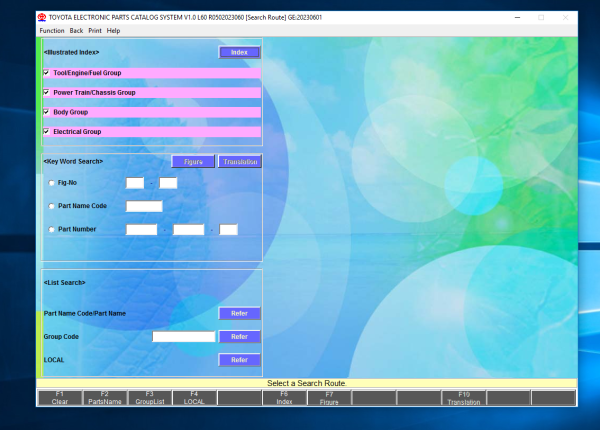The height and width of the screenshot is (430, 600).
Task: Click the last Part Number input field
Action: click(228, 230)
